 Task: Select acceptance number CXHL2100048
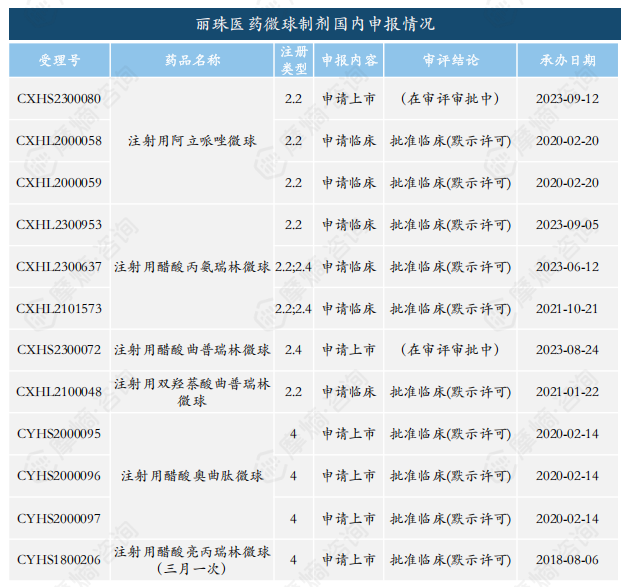click(x=59, y=392)
